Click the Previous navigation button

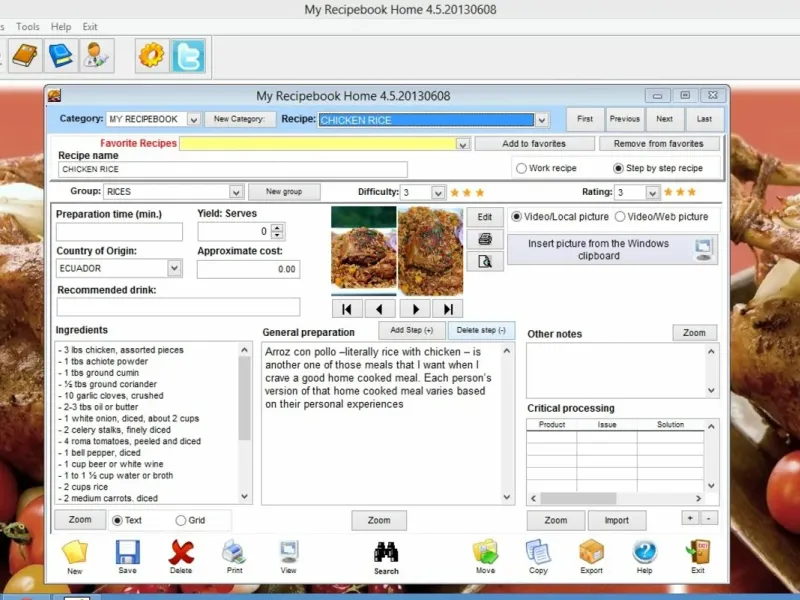pyautogui.click(x=624, y=119)
